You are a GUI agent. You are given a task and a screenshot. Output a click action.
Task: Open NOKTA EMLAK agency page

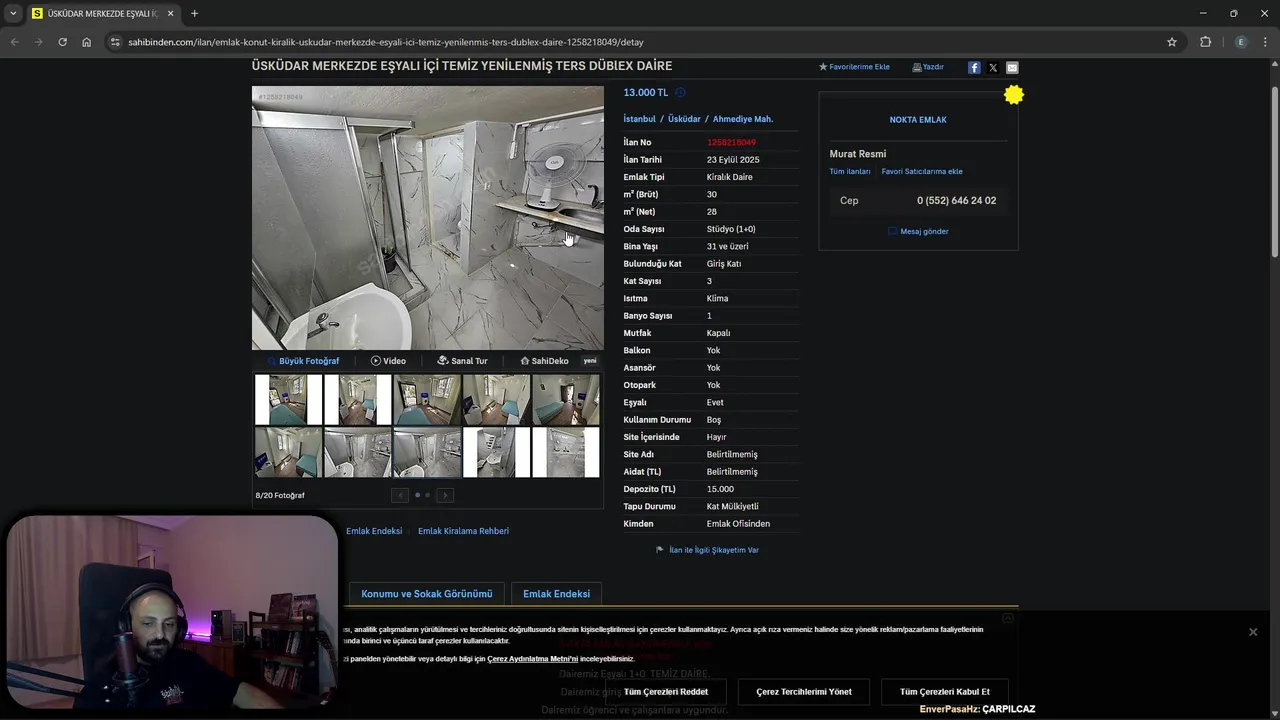(918, 120)
